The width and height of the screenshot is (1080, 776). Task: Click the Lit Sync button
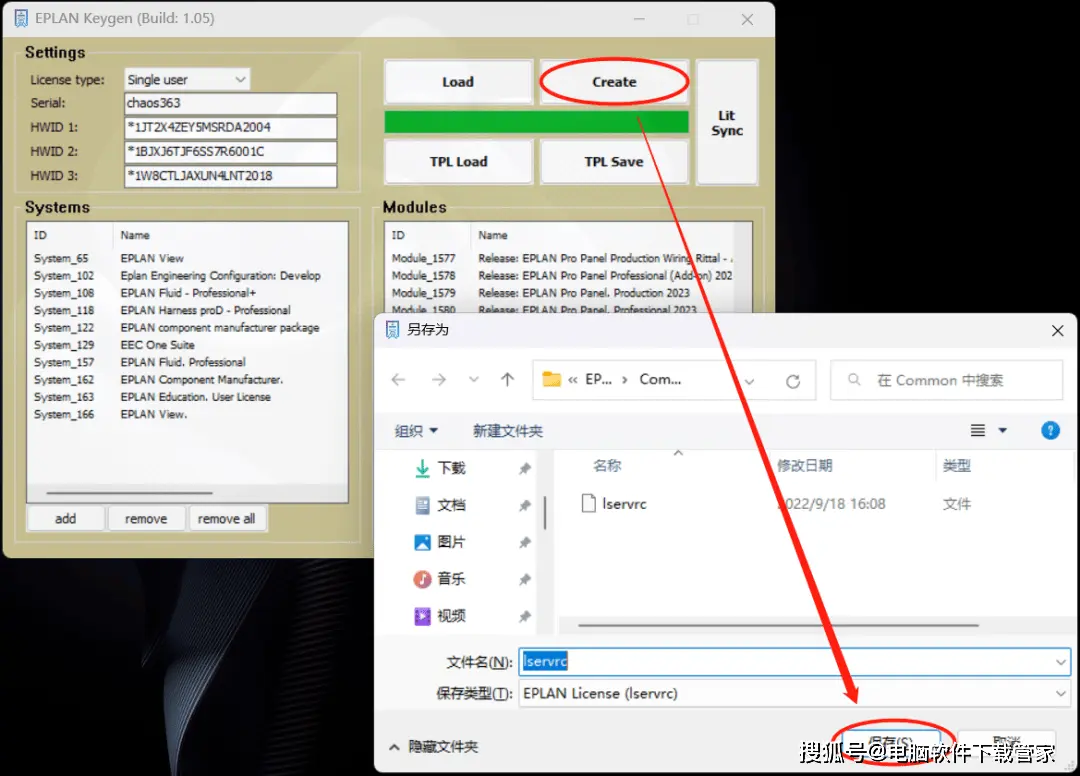[727, 123]
